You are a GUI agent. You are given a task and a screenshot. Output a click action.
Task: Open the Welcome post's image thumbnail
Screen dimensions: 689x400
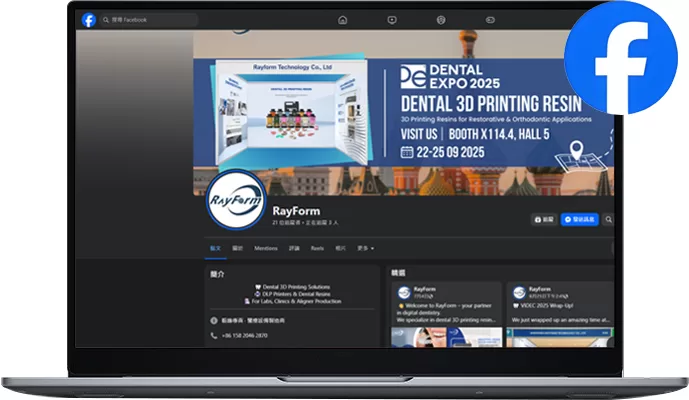point(446,337)
